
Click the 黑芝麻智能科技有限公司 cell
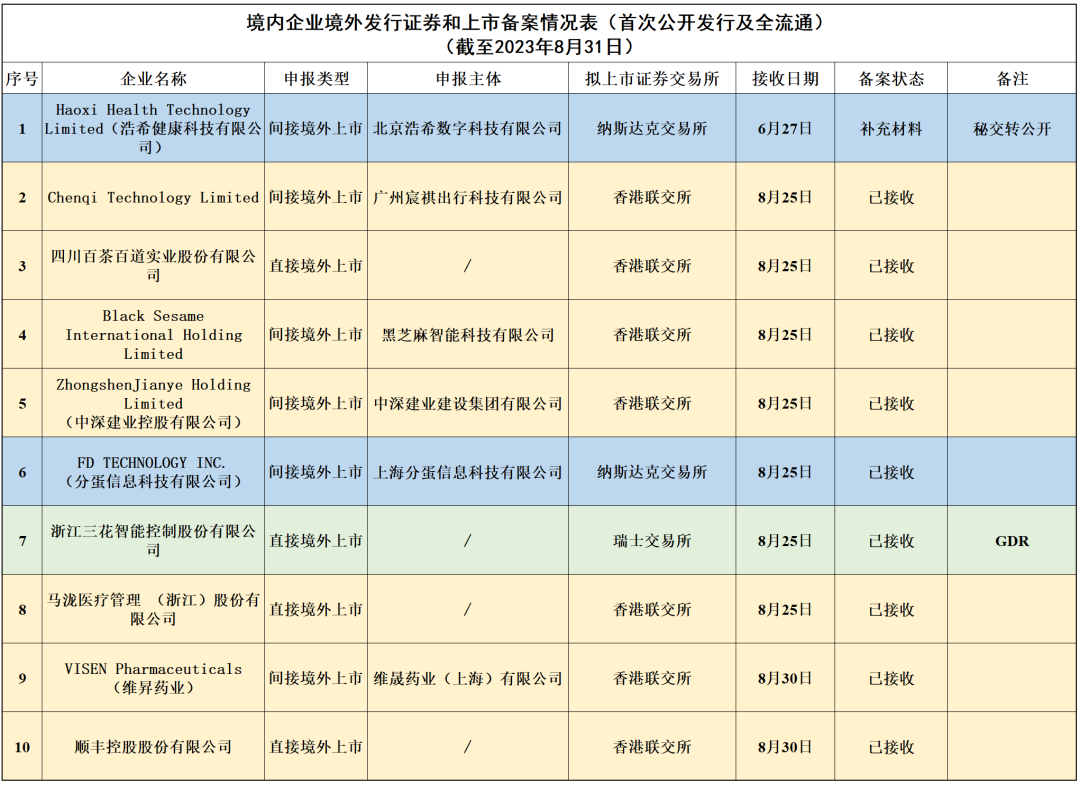coord(468,335)
